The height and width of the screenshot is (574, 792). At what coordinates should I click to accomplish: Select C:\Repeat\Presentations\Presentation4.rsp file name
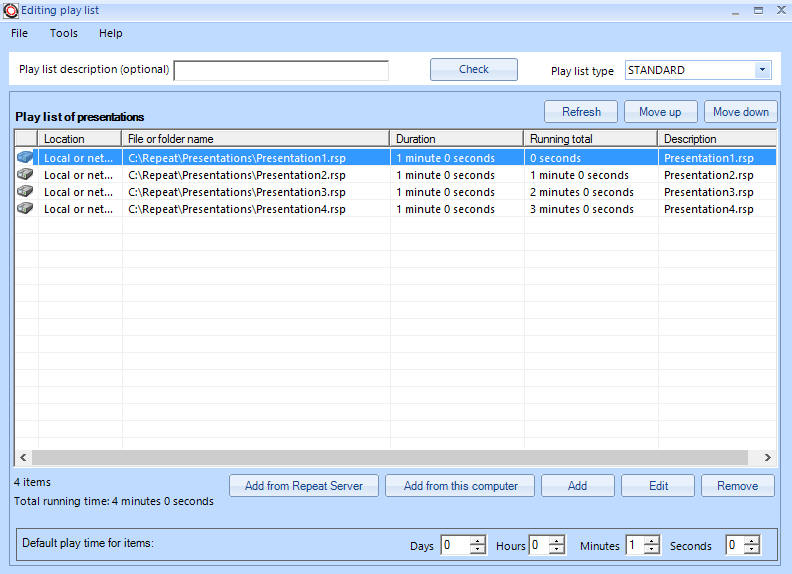(x=237, y=209)
